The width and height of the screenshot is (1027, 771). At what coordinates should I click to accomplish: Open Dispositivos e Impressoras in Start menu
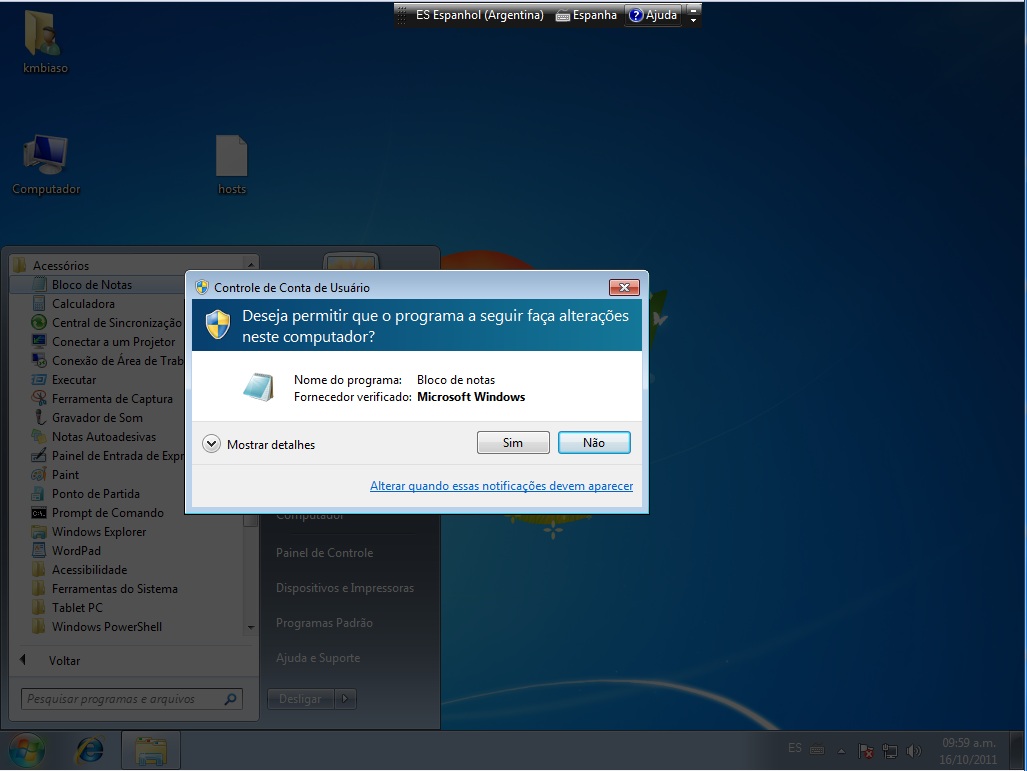pos(345,588)
